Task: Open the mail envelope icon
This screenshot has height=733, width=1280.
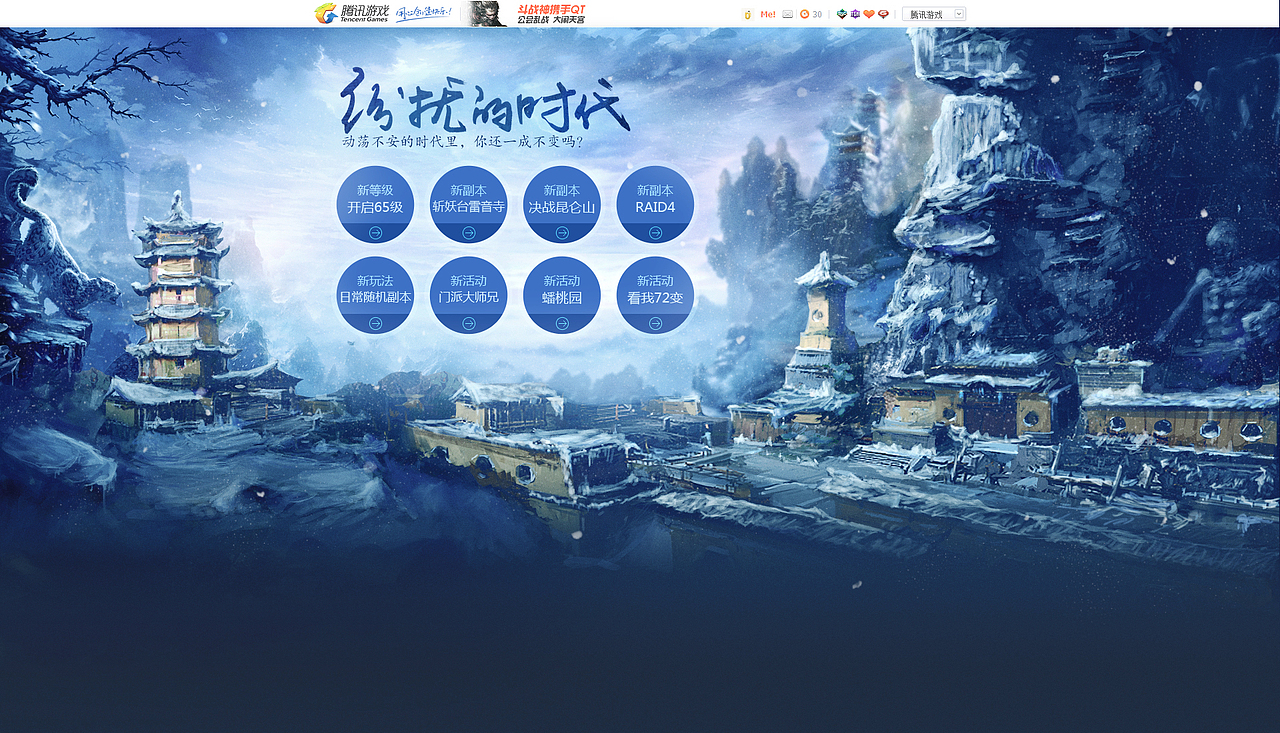Action: 788,14
